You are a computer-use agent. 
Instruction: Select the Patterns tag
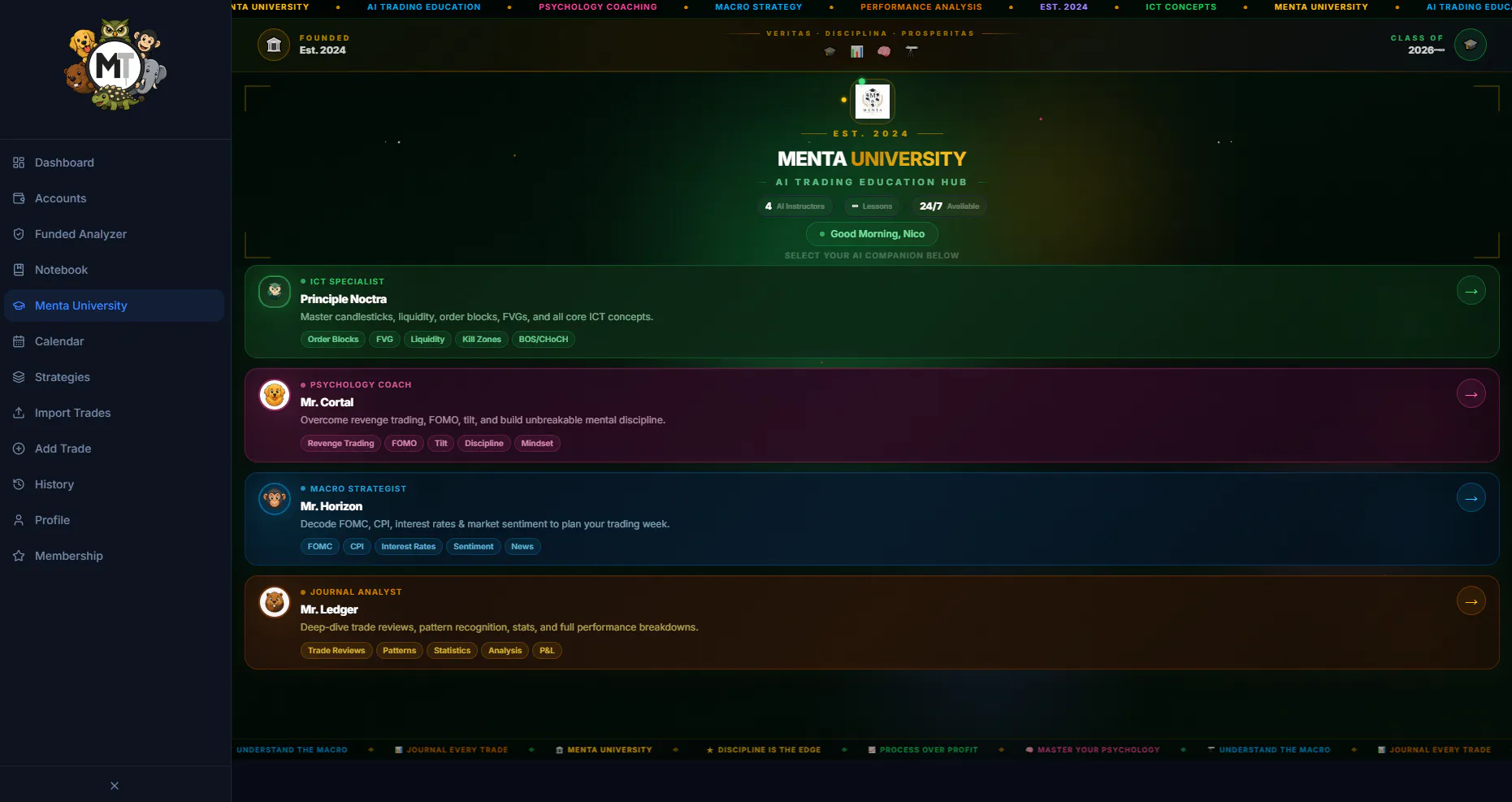click(400, 651)
